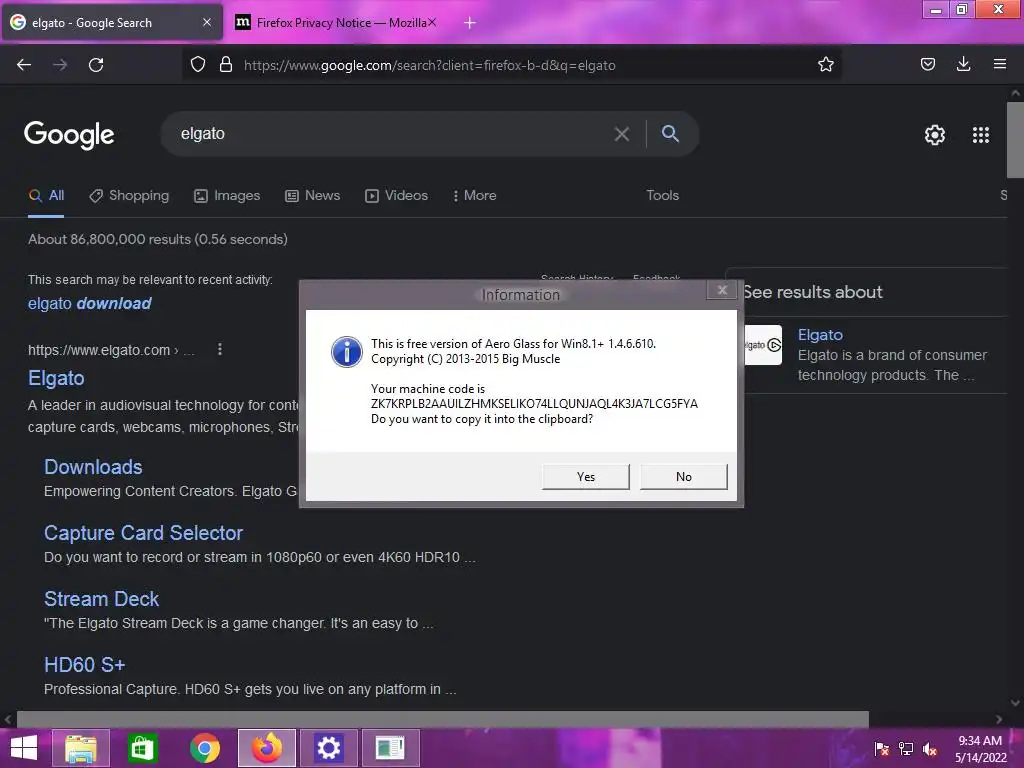
Task: Click the Action Center flag tray icon
Action: 882,749
